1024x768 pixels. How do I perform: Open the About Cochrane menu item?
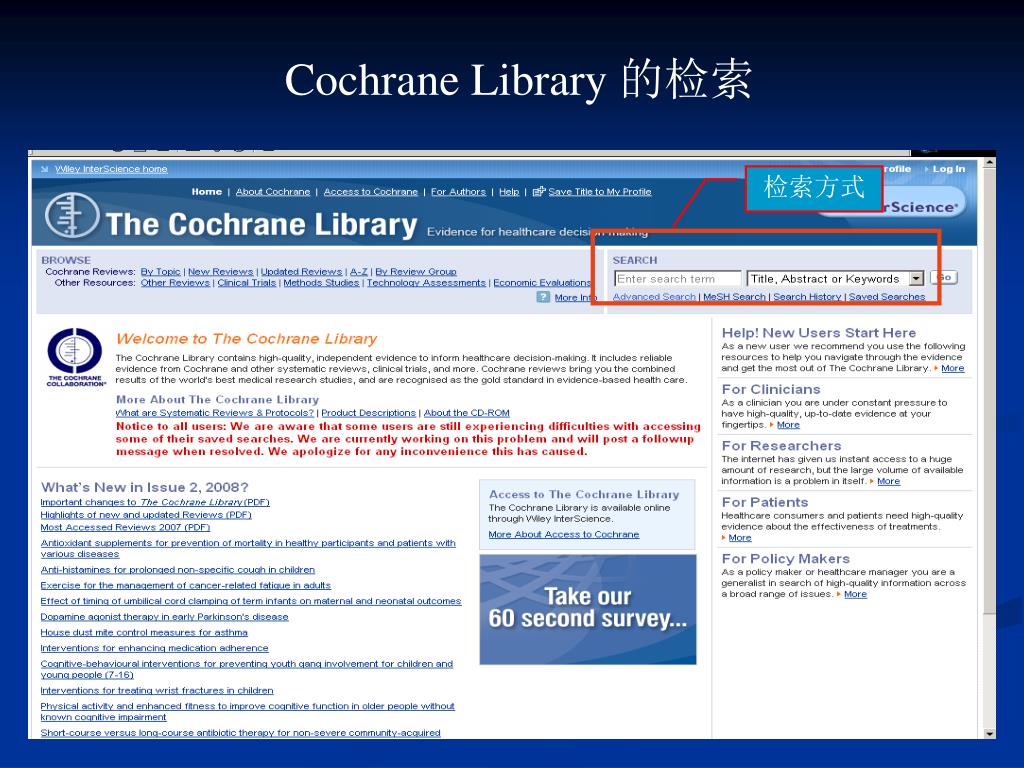[273, 191]
